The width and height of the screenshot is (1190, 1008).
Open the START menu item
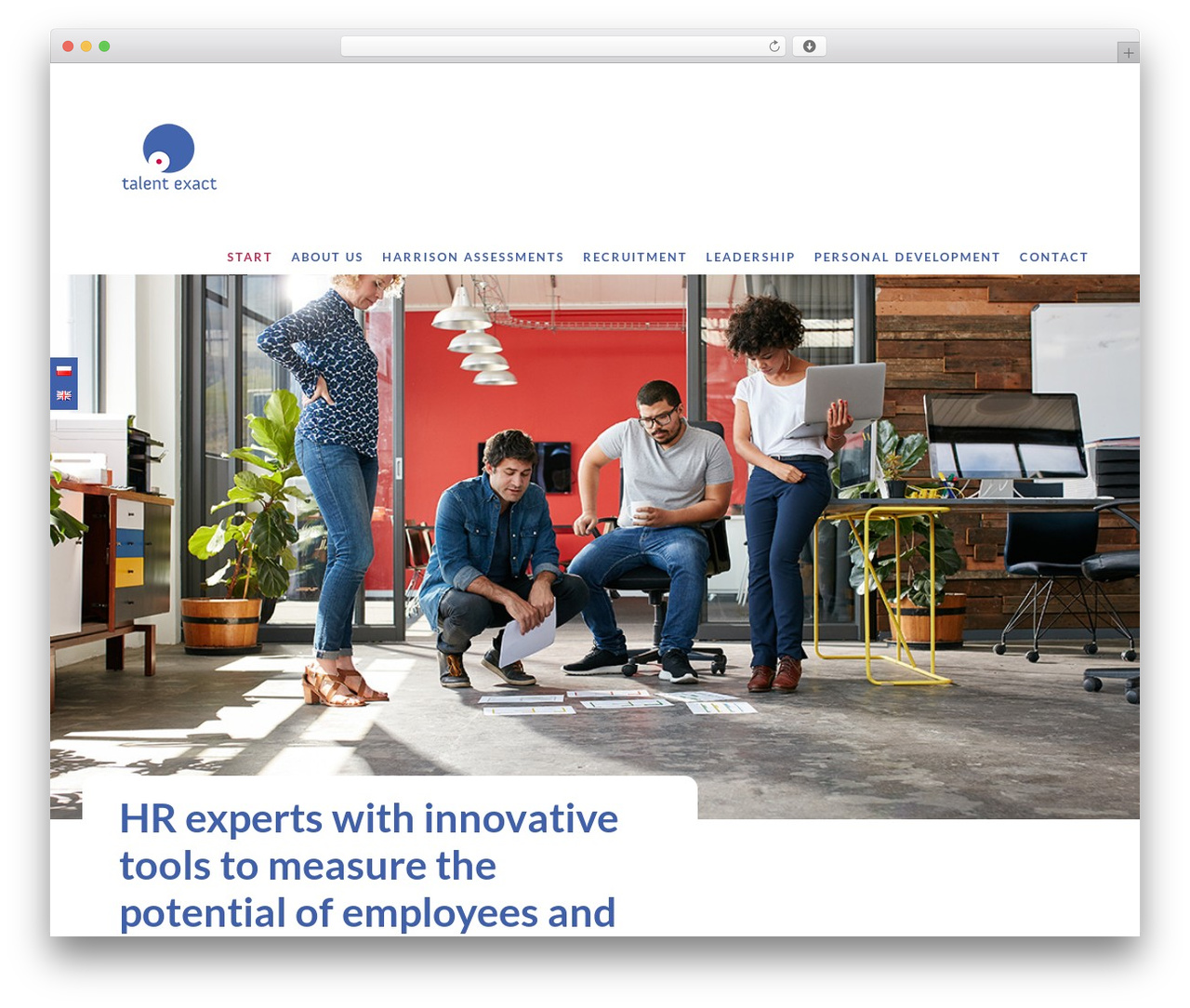pos(249,258)
